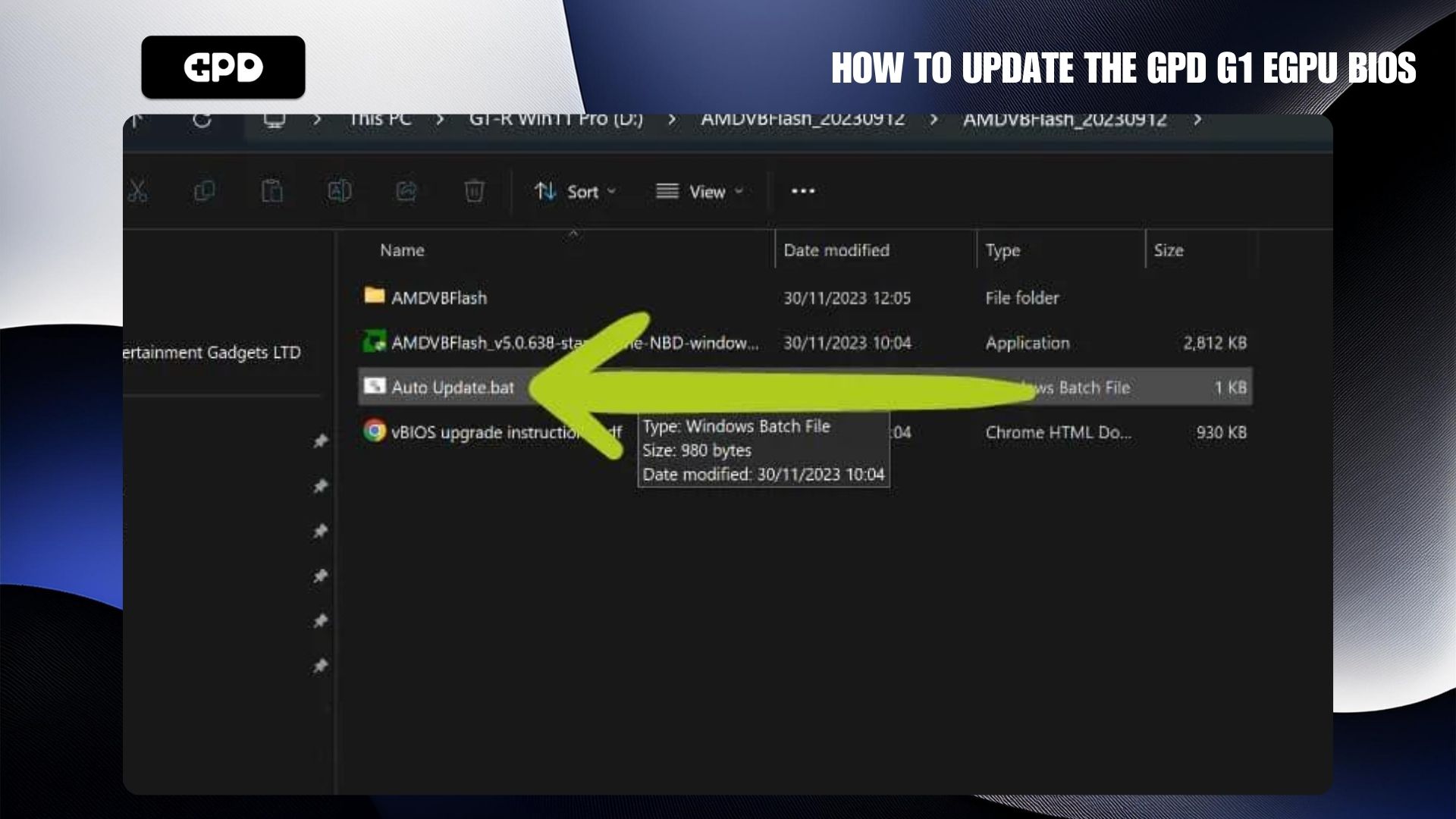1456x819 pixels.
Task: Sort by Name column header
Action: [x=402, y=250]
